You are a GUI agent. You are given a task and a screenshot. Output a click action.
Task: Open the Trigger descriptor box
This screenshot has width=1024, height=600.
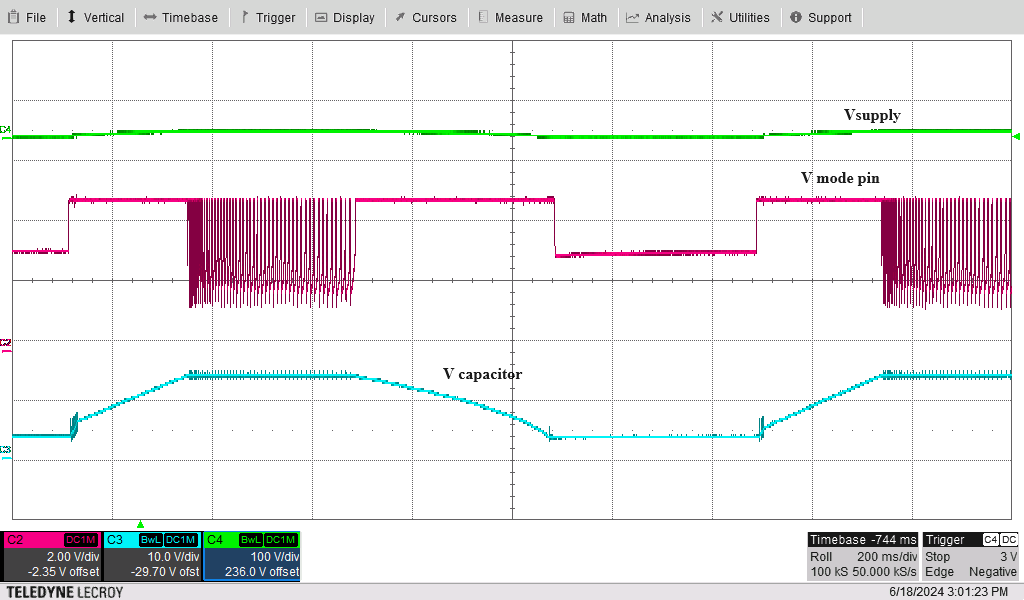click(971, 556)
